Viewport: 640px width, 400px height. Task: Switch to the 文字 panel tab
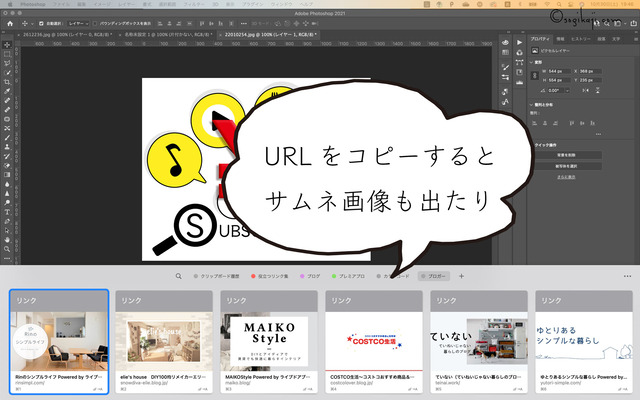[616, 39]
